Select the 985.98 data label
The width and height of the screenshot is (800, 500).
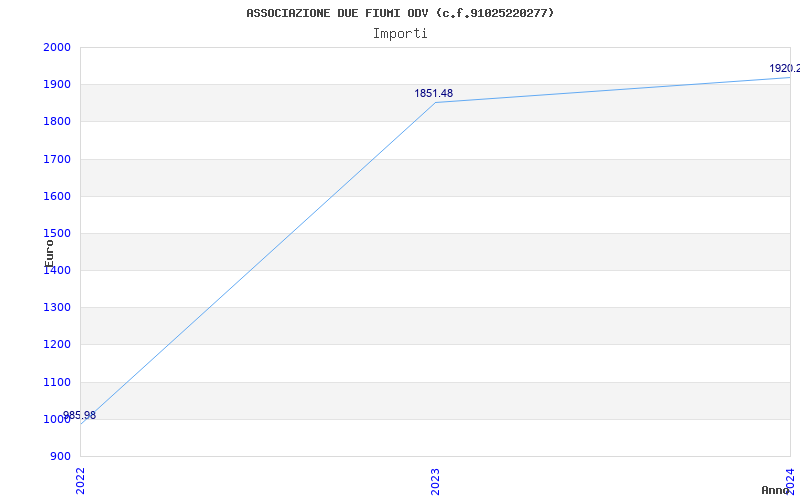click(80, 415)
